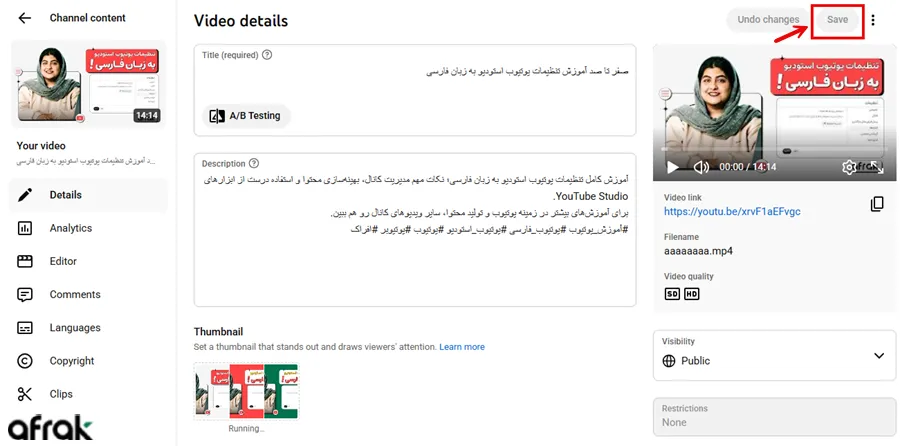Viewport: 900px width, 446px height.
Task: Open help for the Title field
Action: coord(267,55)
